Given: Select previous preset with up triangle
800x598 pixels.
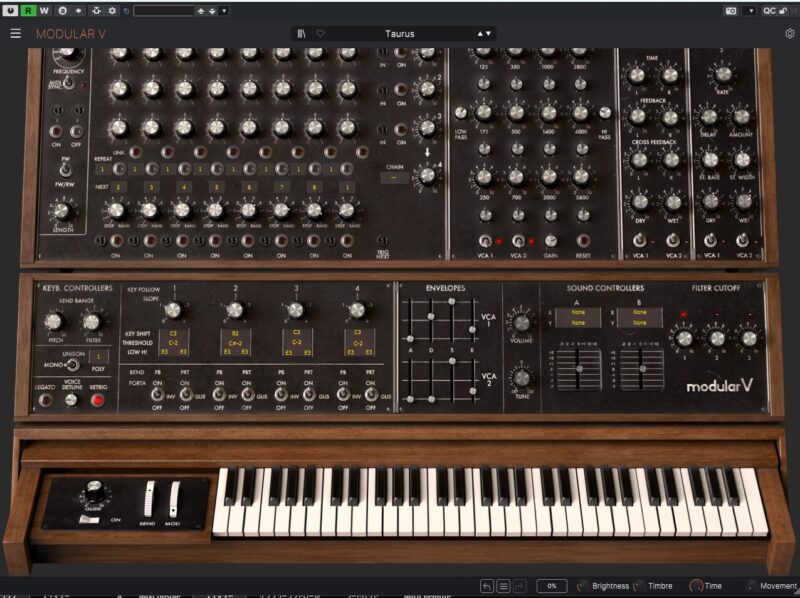Looking at the screenshot, I should (x=480, y=34).
